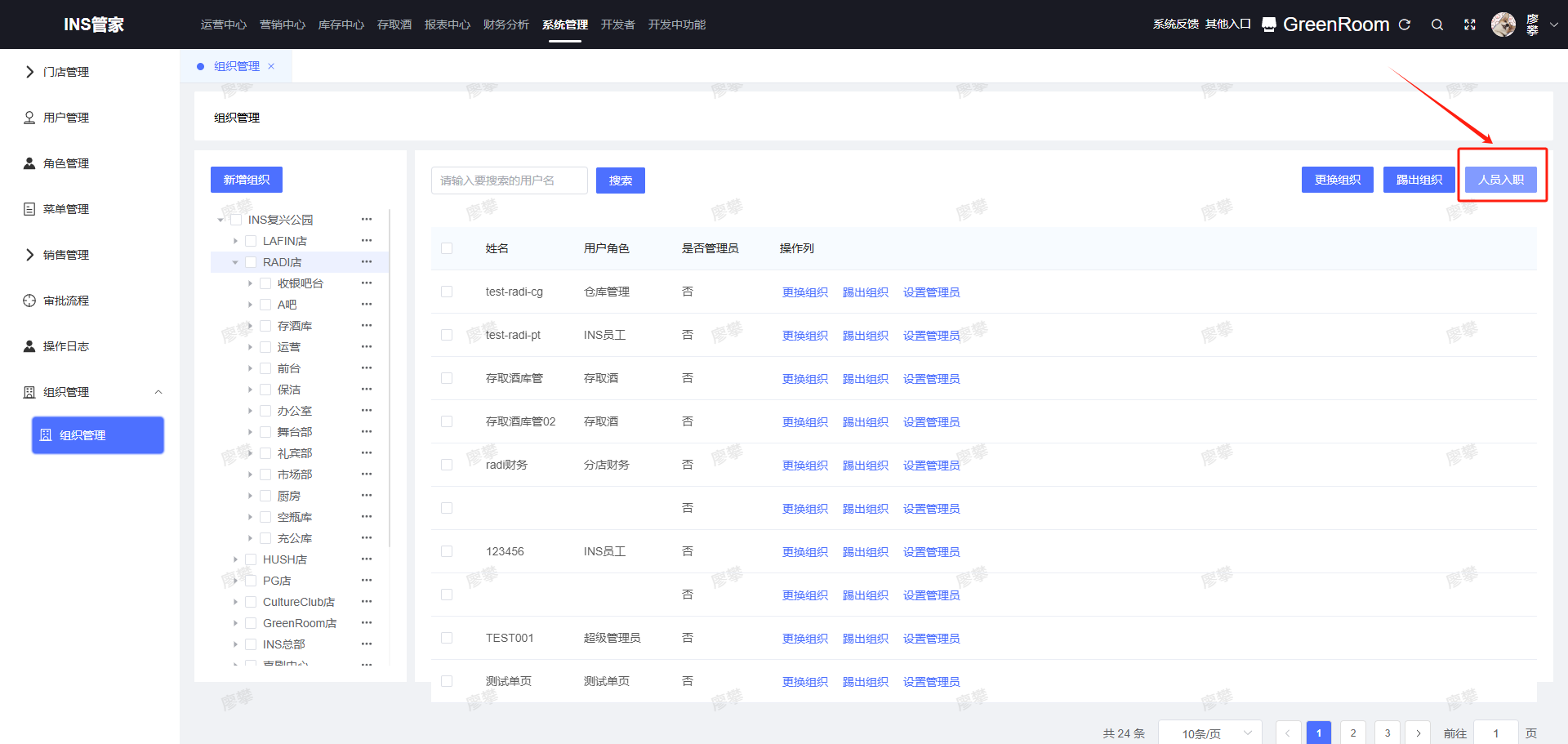Click the more-options dots for LAFIN店
The image size is (1568, 744).
pos(367,241)
